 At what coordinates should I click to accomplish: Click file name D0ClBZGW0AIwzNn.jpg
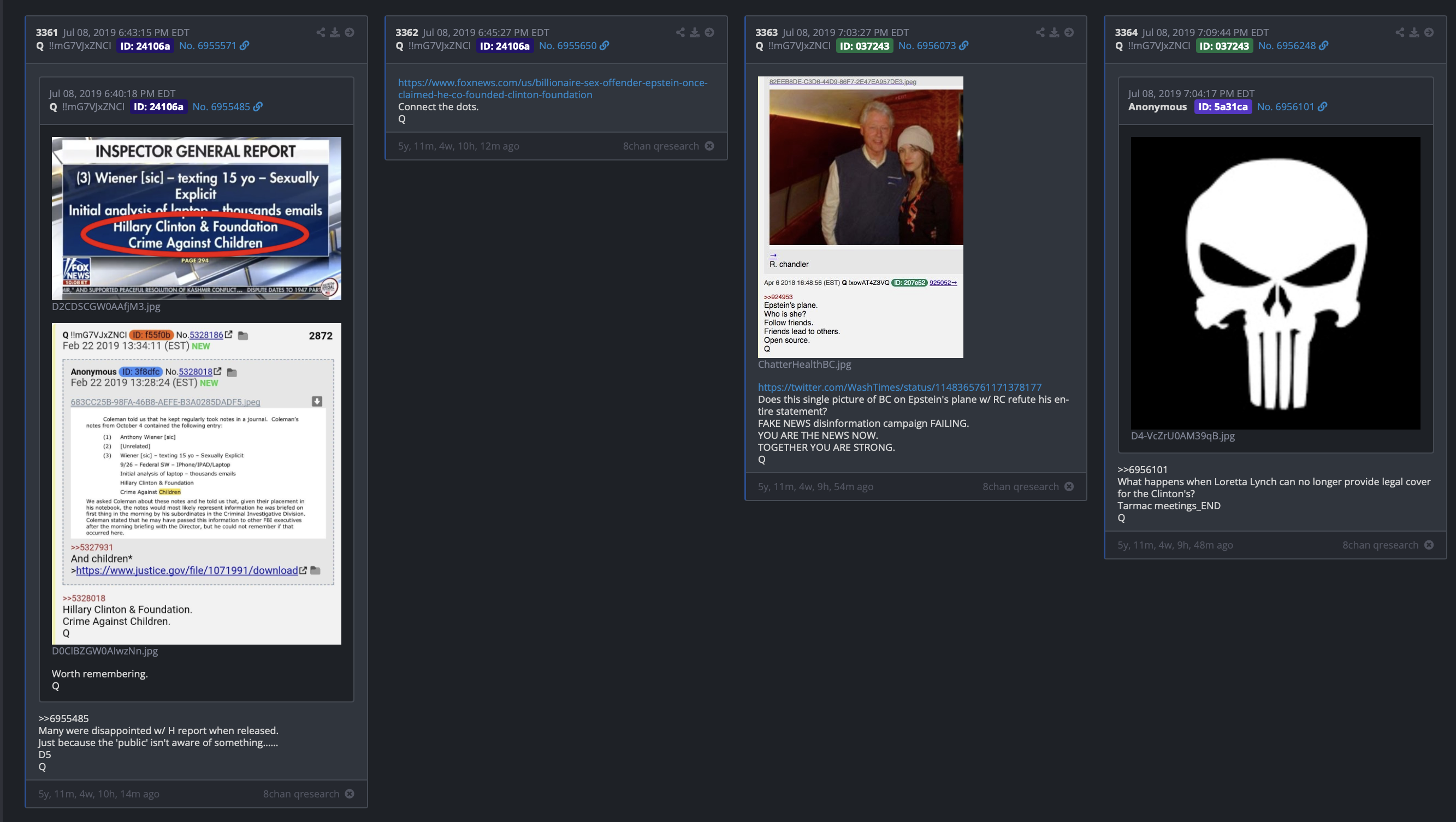click(x=105, y=651)
